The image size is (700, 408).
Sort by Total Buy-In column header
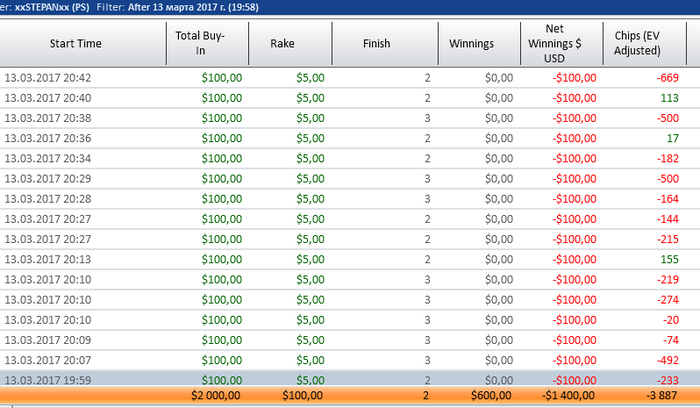point(208,44)
